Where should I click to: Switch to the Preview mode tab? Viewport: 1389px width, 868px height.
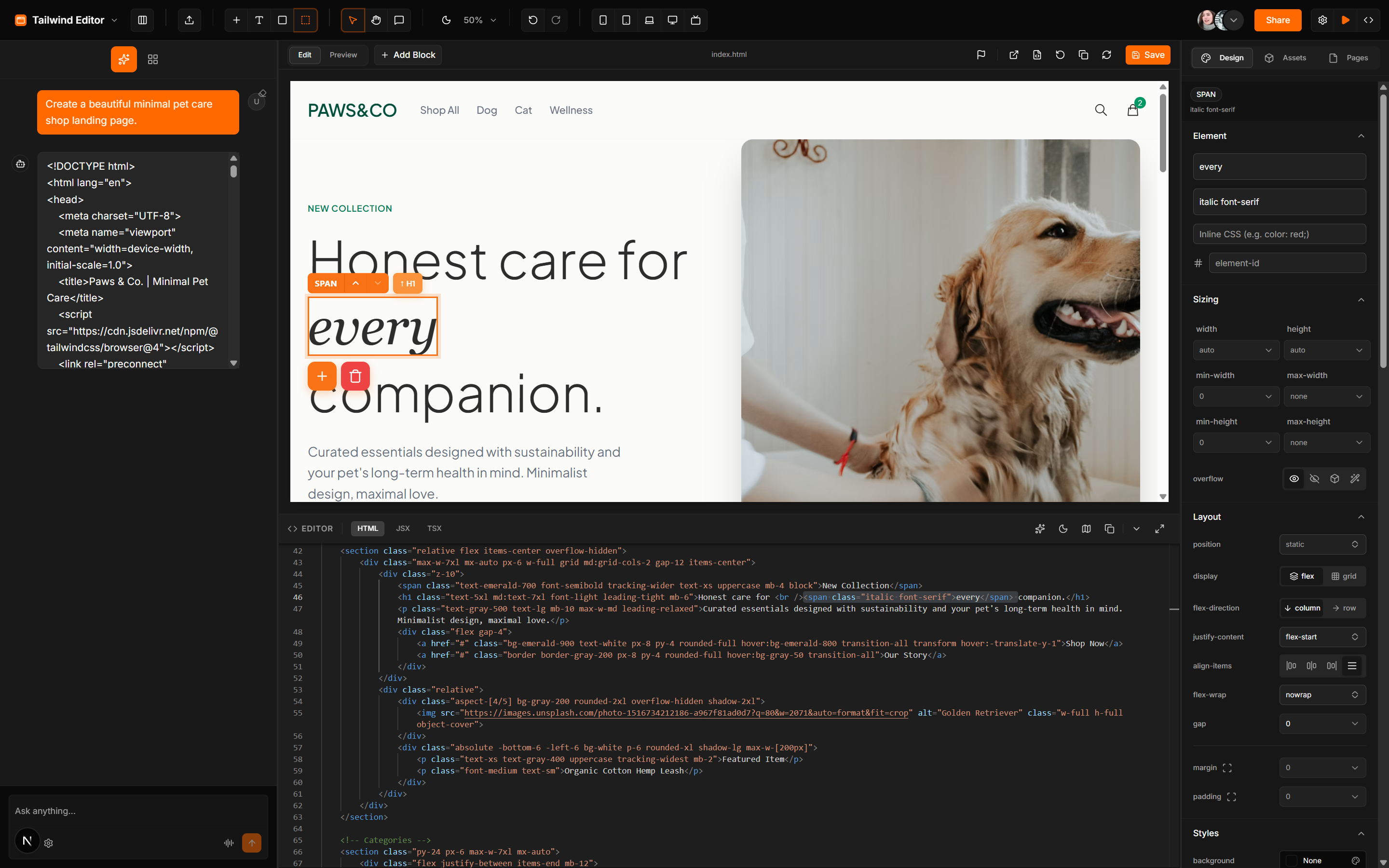click(343, 55)
